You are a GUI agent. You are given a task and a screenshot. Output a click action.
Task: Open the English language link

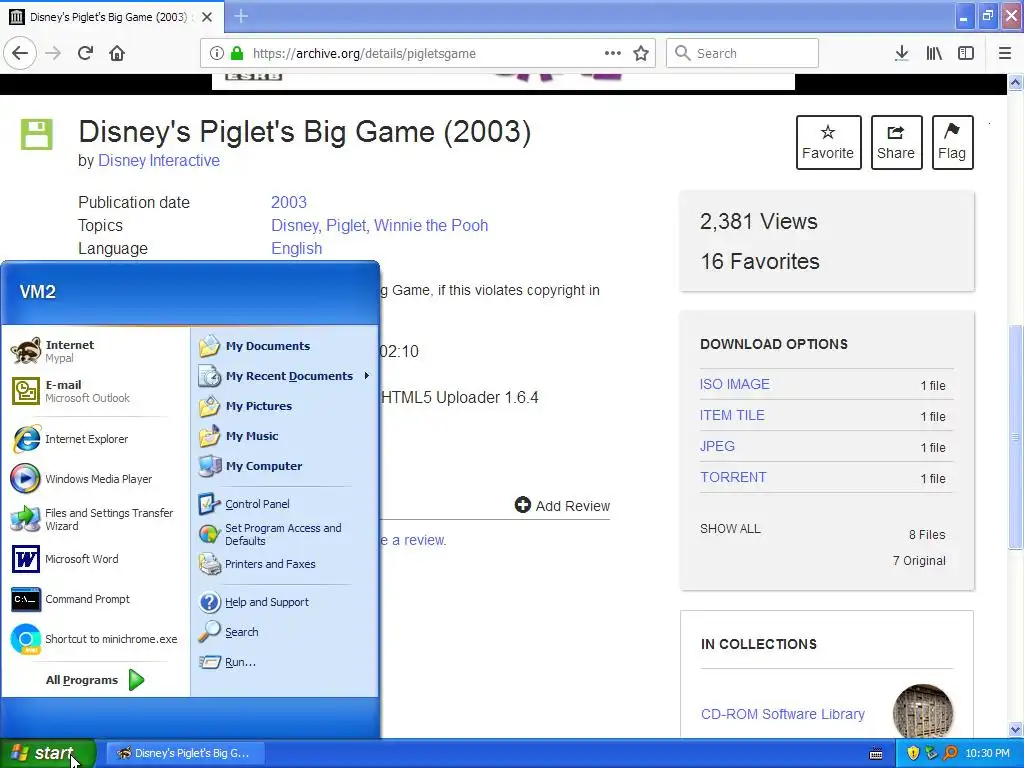coord(296,249)
